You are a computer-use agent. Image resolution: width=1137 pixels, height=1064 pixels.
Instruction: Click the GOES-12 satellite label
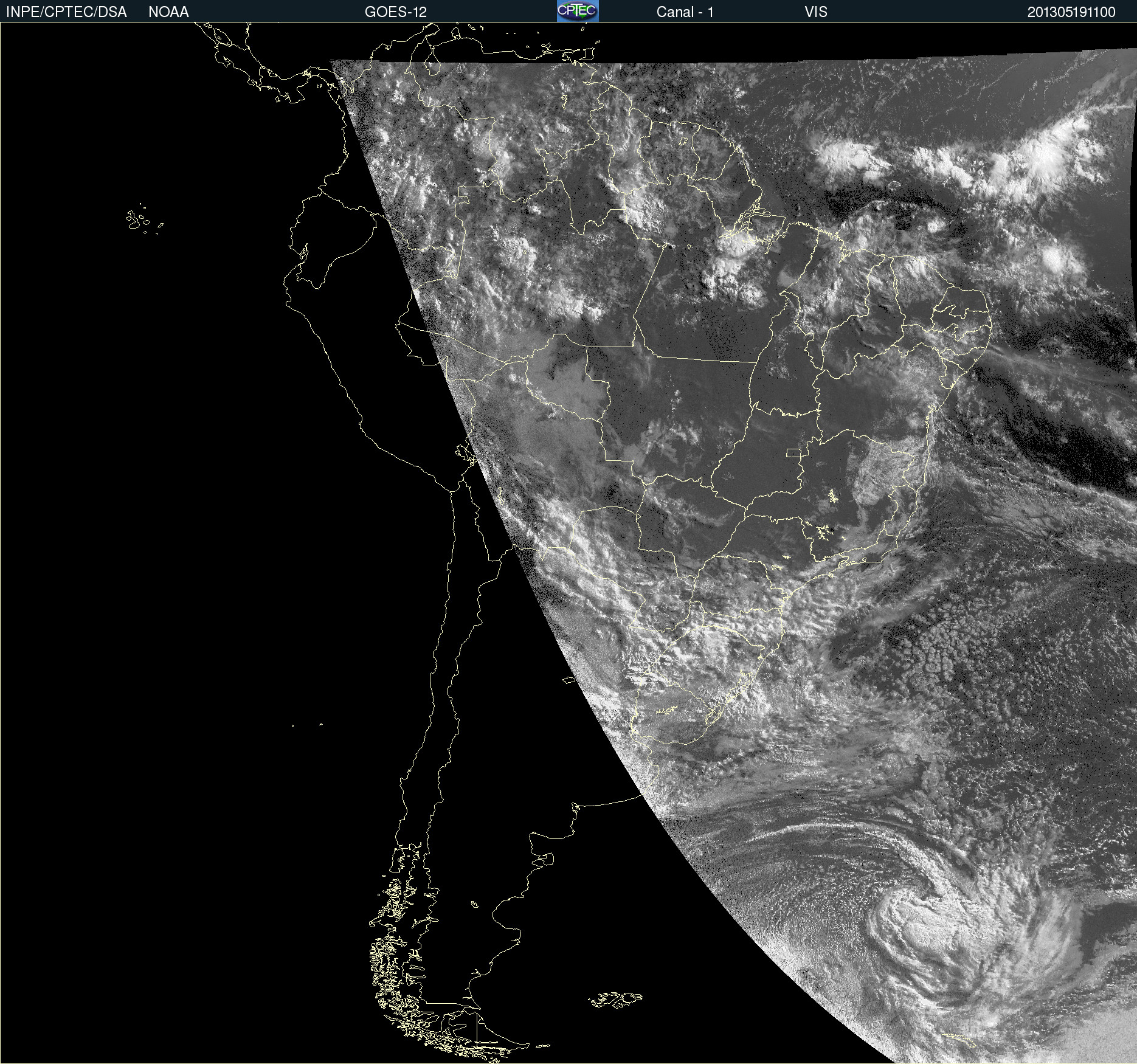[x=396, y=12]
